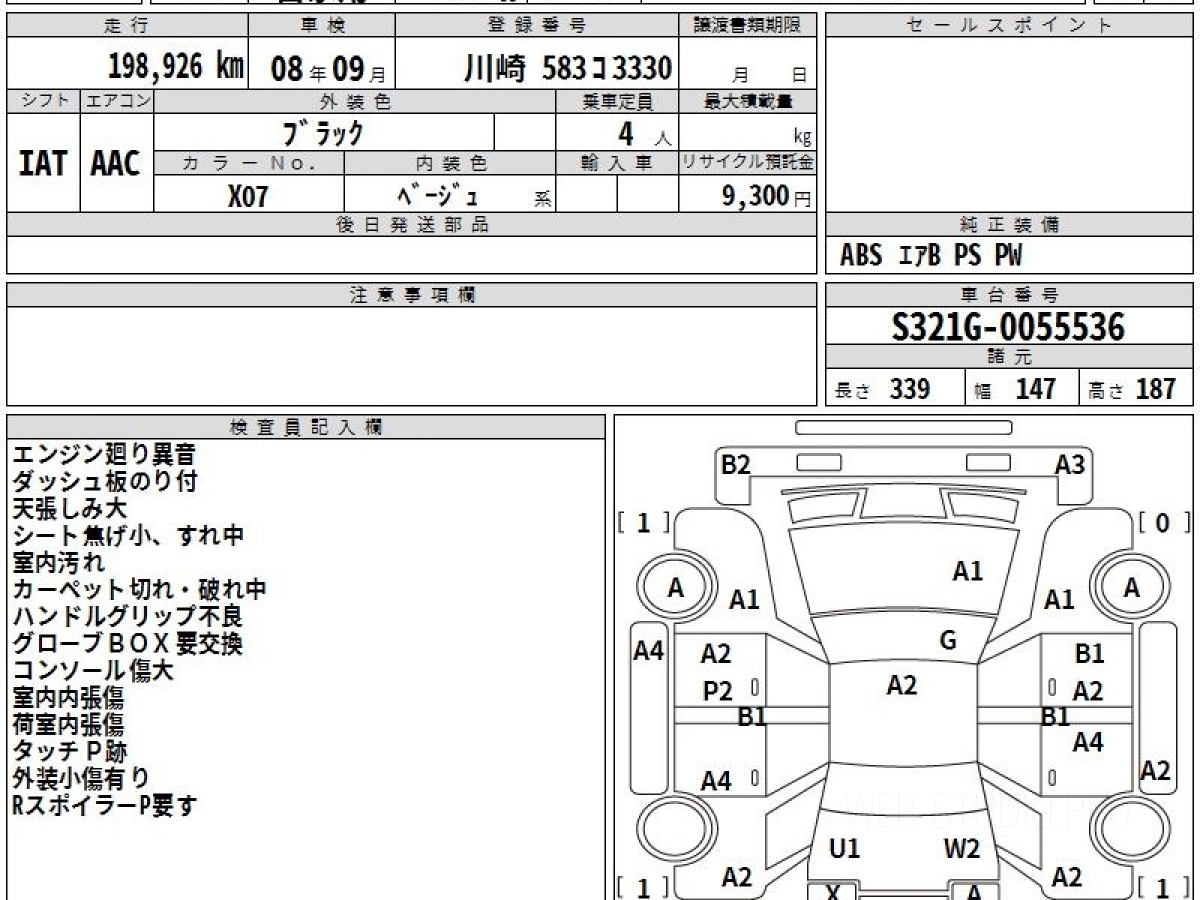This screenshot has width=1200, height=900.
Task: Click inspector note タッチP跡
Action: click(70, 751)
